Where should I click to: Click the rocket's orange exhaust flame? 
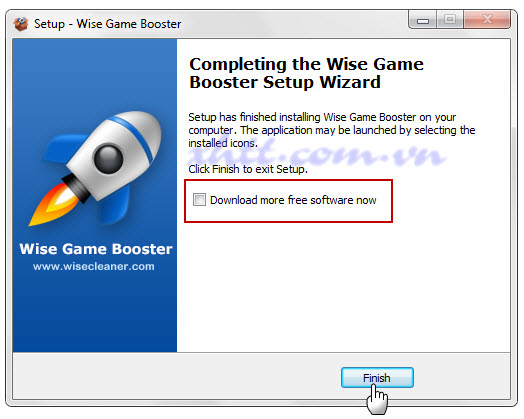pos(53,204)
